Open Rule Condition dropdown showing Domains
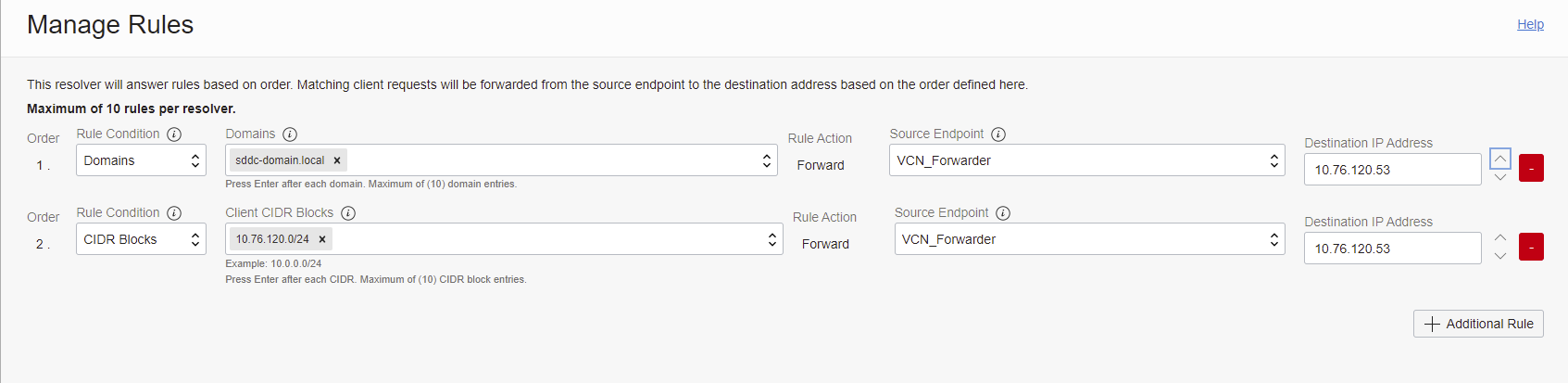 click(x=141, y=160)
